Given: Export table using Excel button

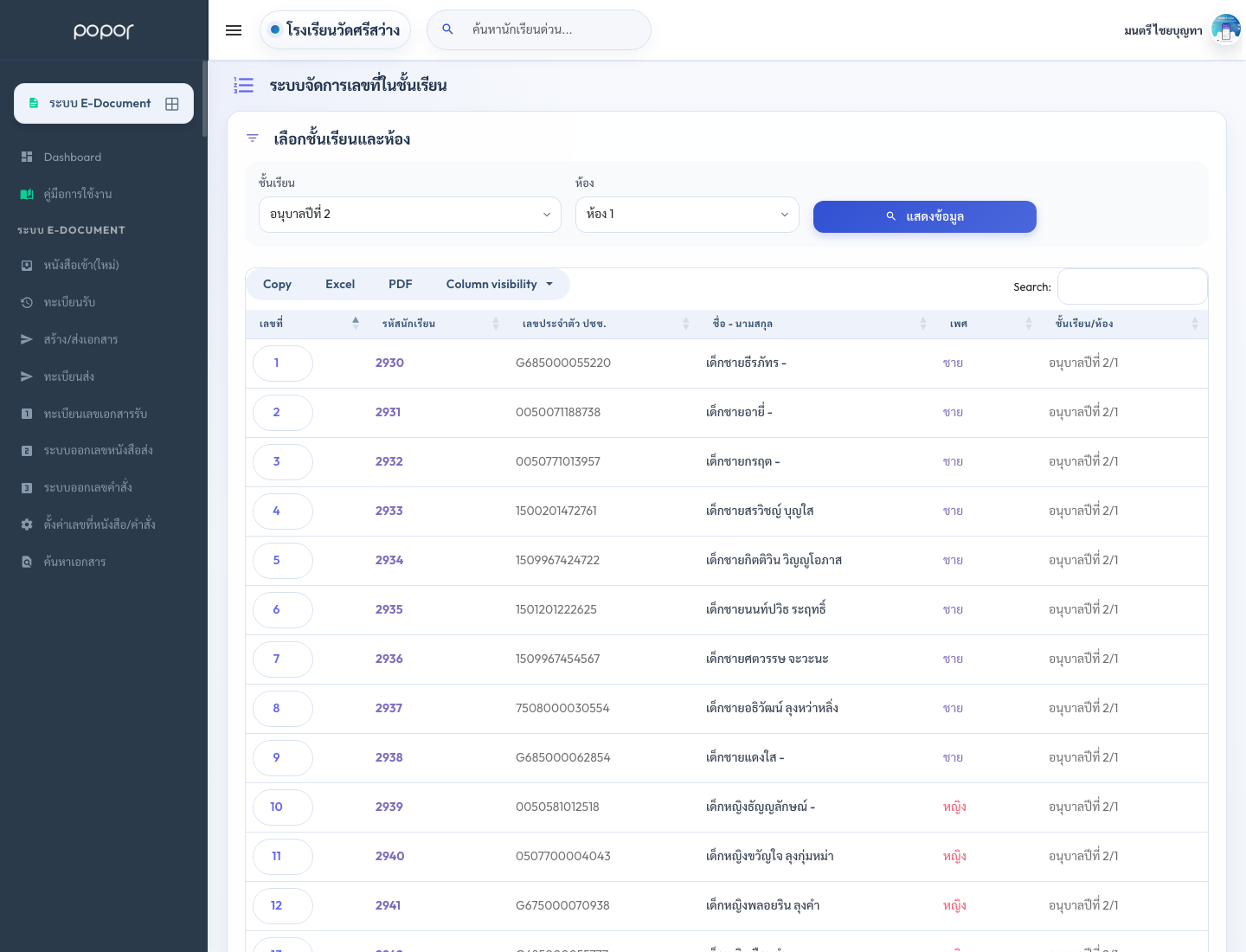Looking at the screenshot, I should click(x=340, y=284).
